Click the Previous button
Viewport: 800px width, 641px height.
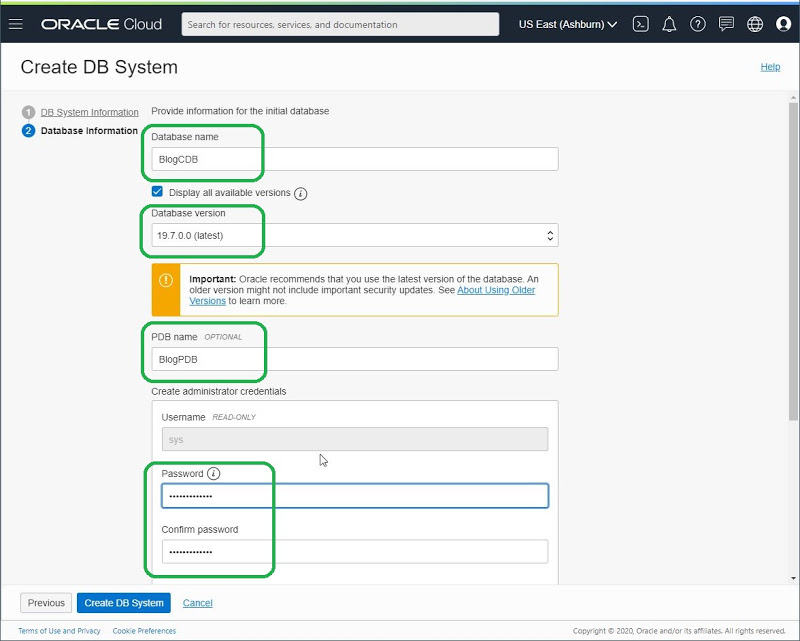[x=46, y=603]
